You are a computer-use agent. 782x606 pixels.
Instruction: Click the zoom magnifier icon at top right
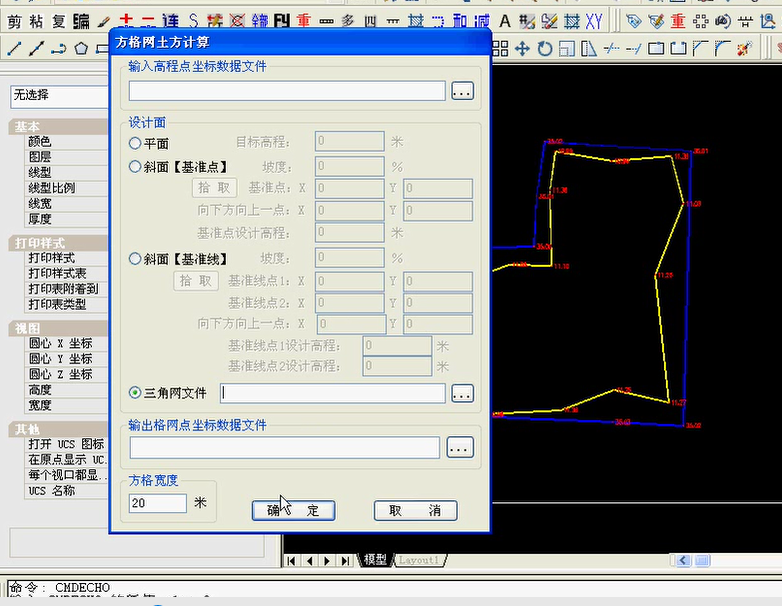pyautogui.click(x=768, y=21)
